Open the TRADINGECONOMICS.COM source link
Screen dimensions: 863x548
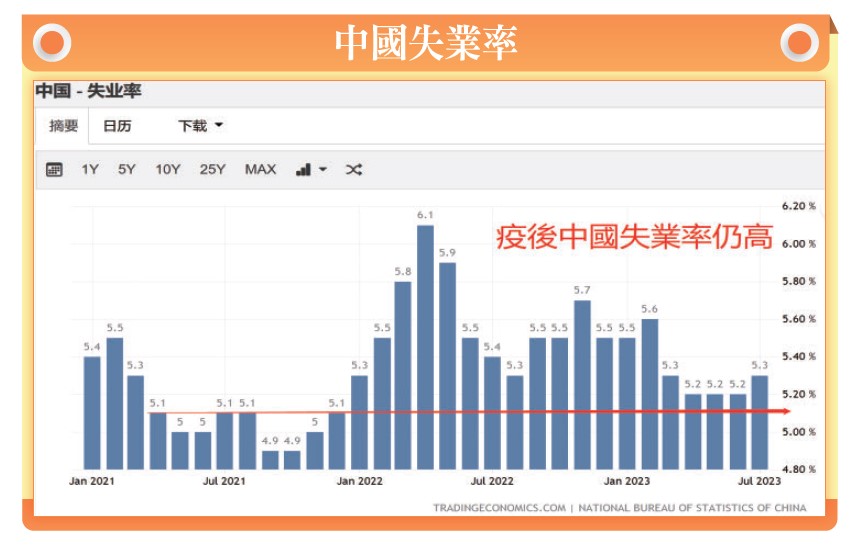[499, 507]
